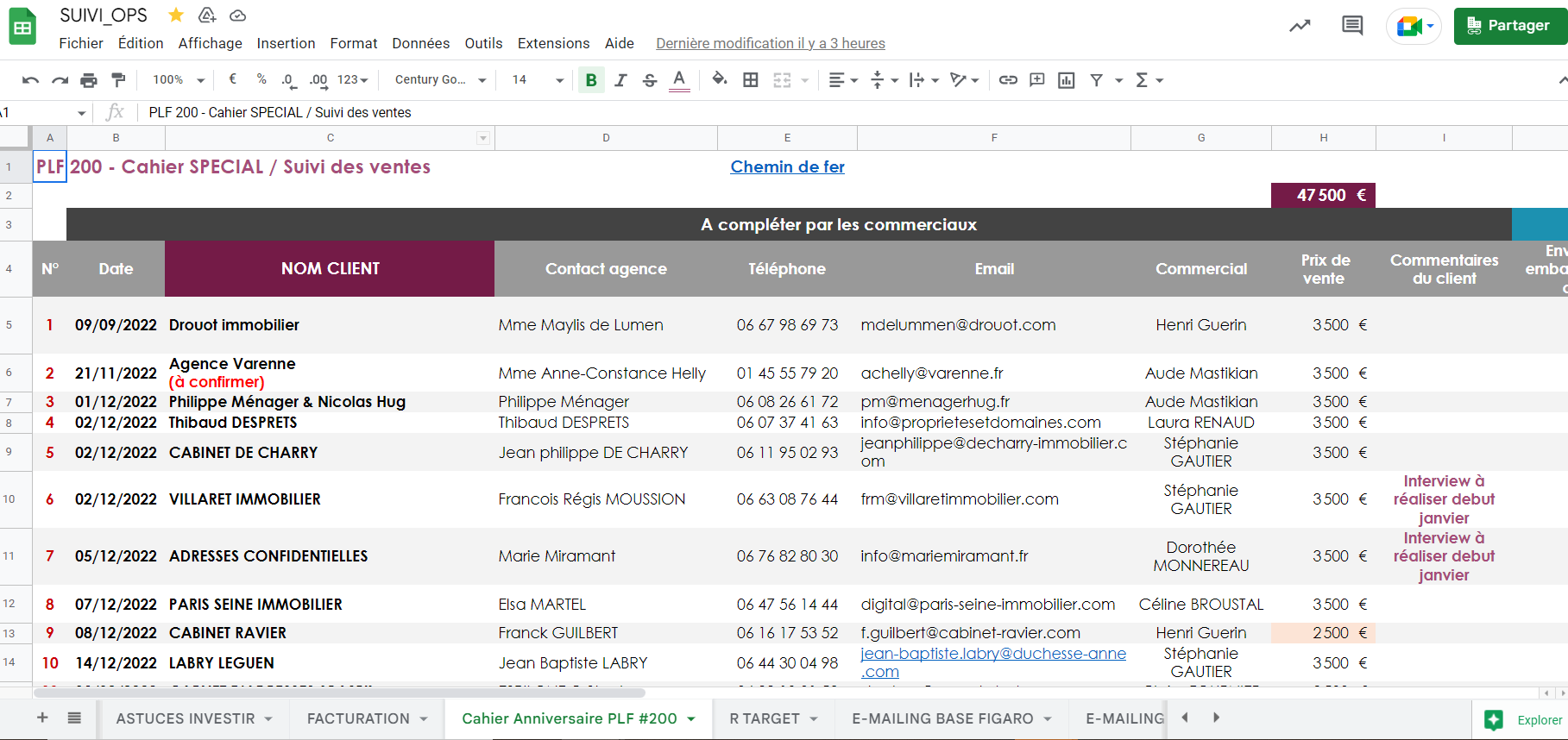Click the print icon
Image resolution: width=1568 pixels, height=740 pixels.
click(89, 80)
